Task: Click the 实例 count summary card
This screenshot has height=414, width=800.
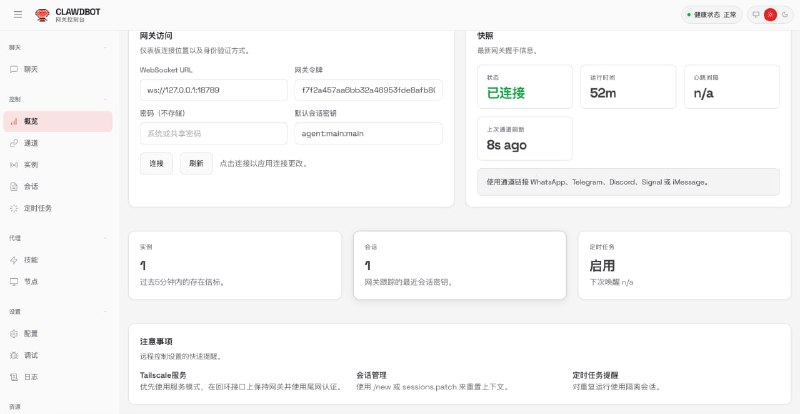Action: 235,265
